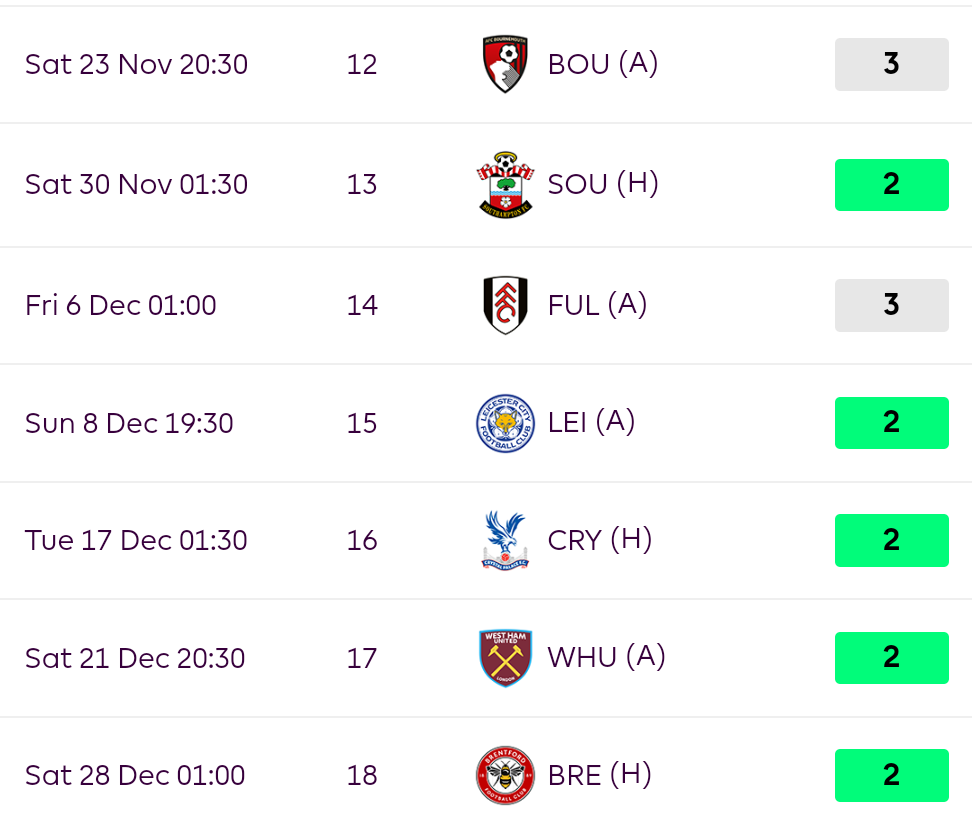
Task: Select the grey difficulty 3 badge for FUL
Action: [x=891, y=305]
